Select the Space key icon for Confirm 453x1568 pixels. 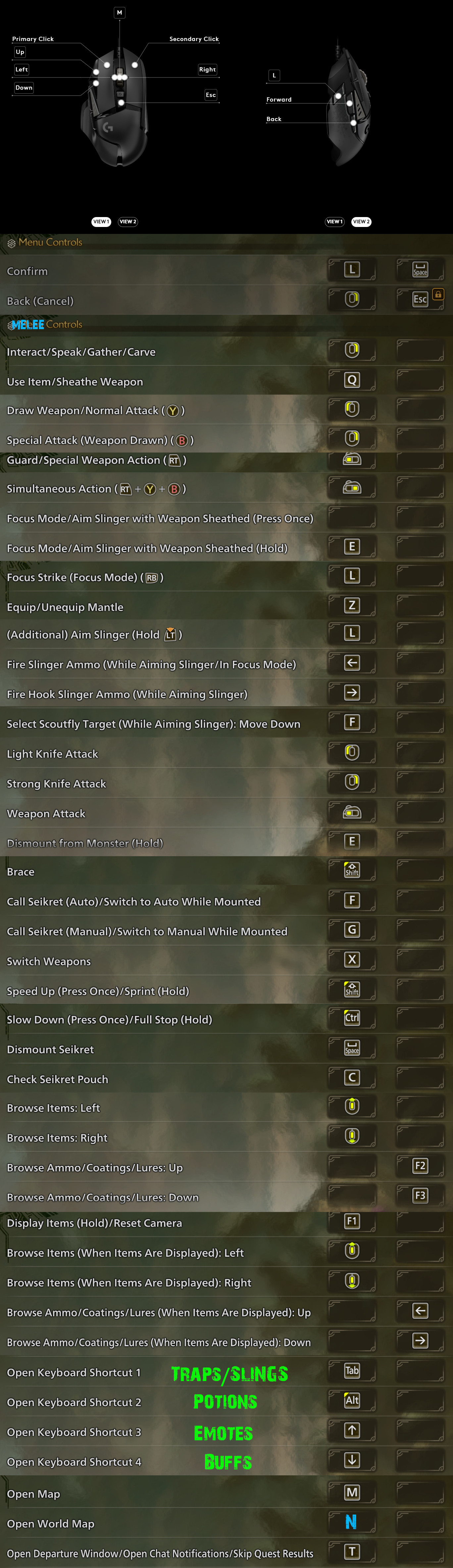(420, 270)
